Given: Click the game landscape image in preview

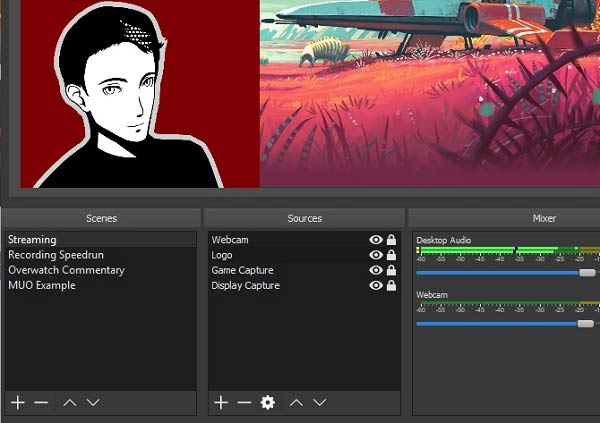Looking at the screenshot, I should click(430, 94).
